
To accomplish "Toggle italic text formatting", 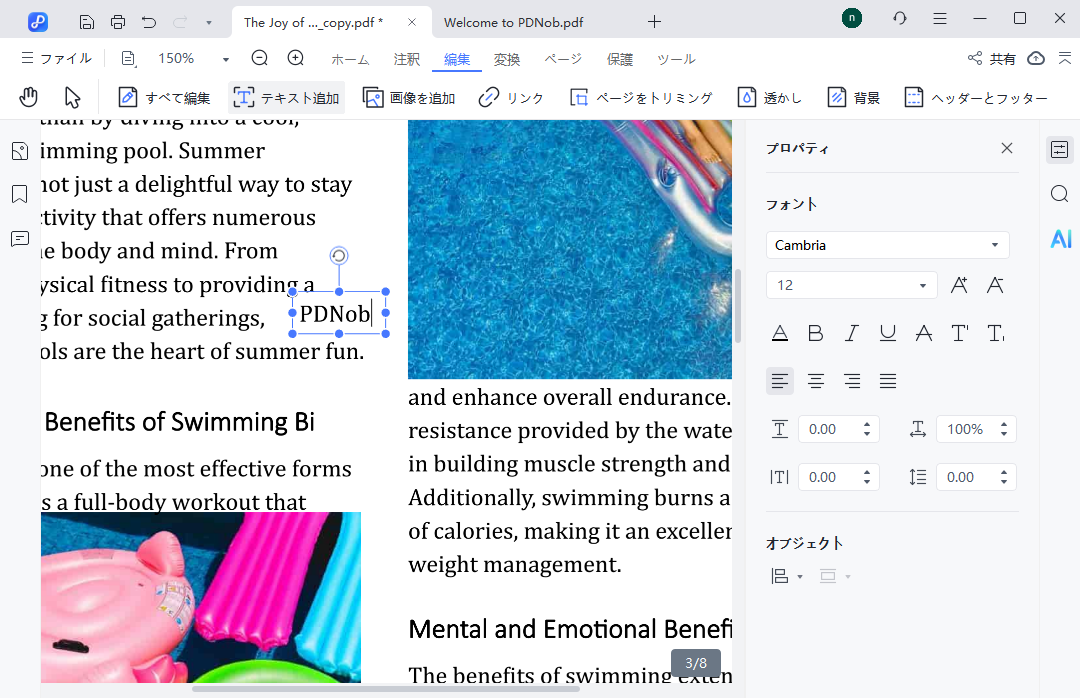I will point(851,333).
